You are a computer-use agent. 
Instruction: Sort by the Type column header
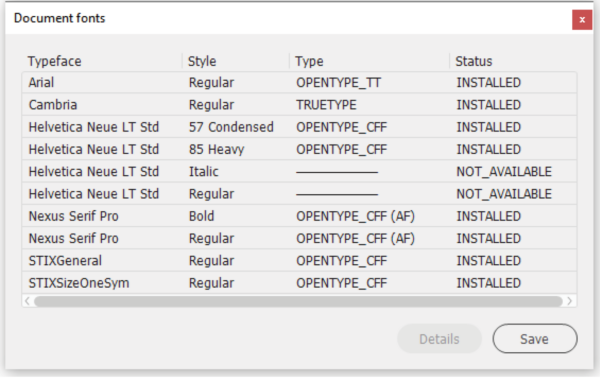tap(309, 61)
